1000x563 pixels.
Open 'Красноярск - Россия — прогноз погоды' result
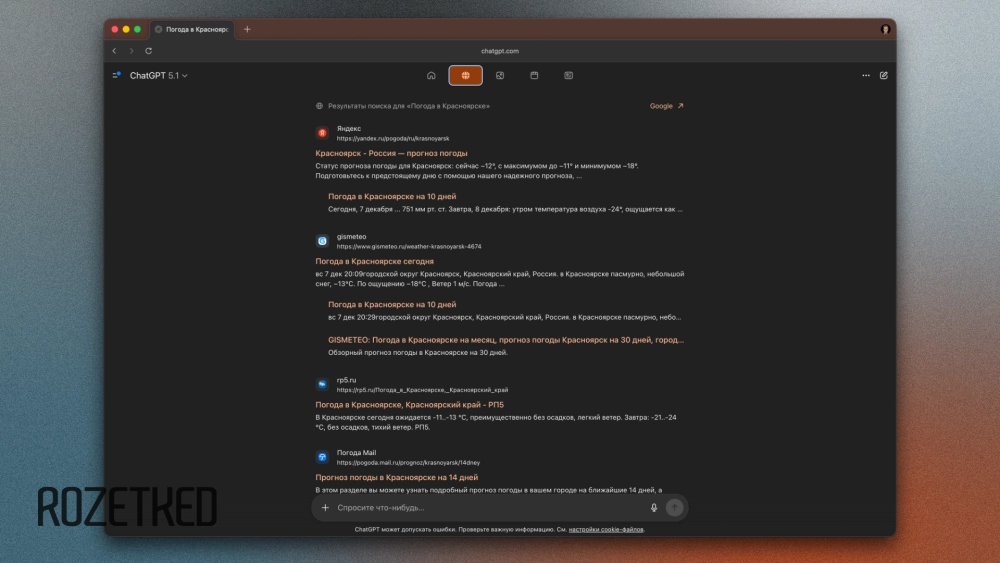(x=391, y=153)
